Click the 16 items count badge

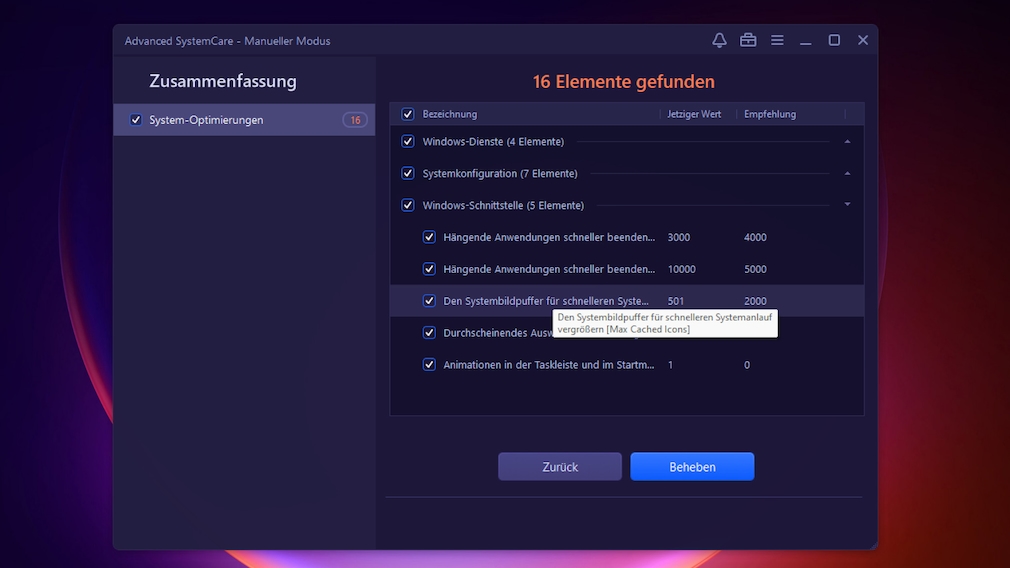[x=354, y=120]
